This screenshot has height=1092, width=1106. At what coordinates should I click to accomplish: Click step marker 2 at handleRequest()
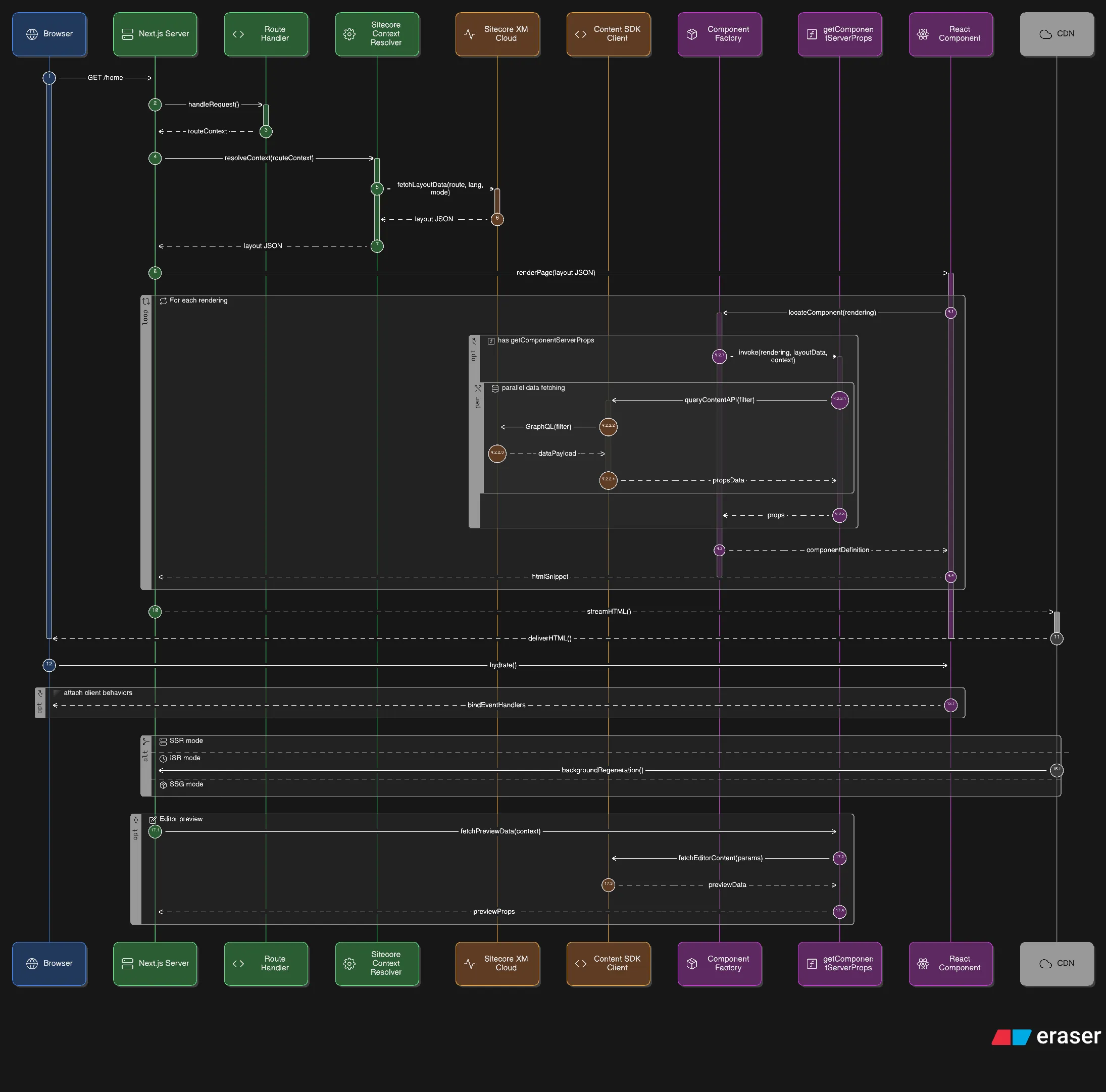pyautogui.click(x=155, y=105)
